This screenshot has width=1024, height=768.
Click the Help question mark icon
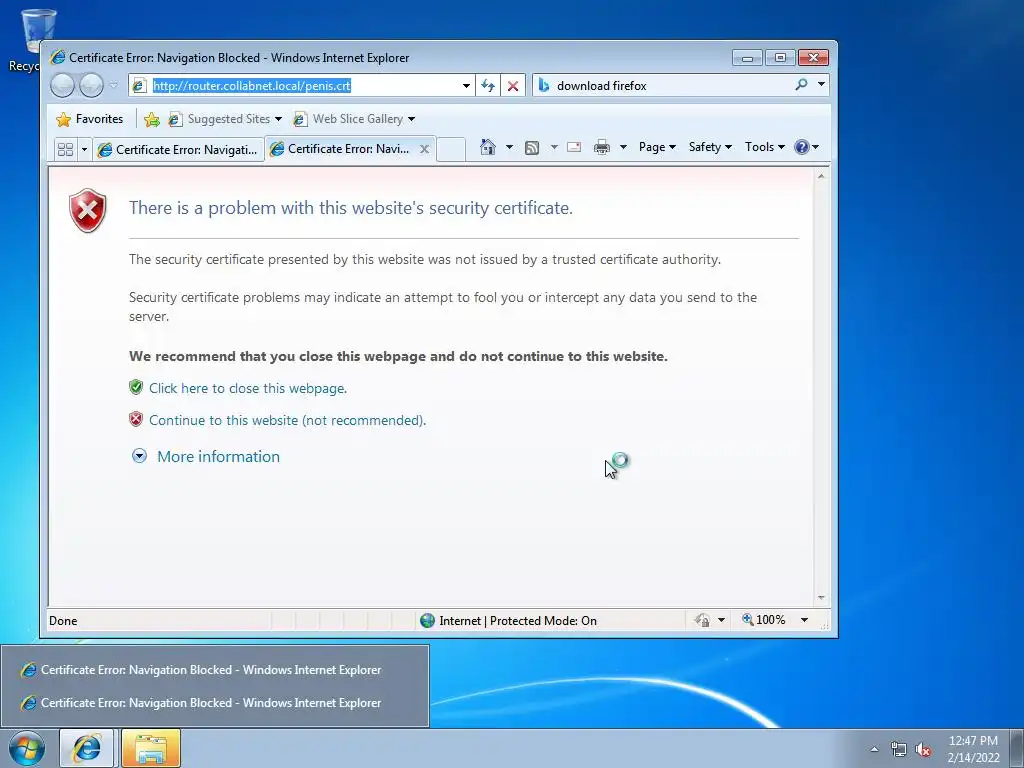(x=802, y=147)
